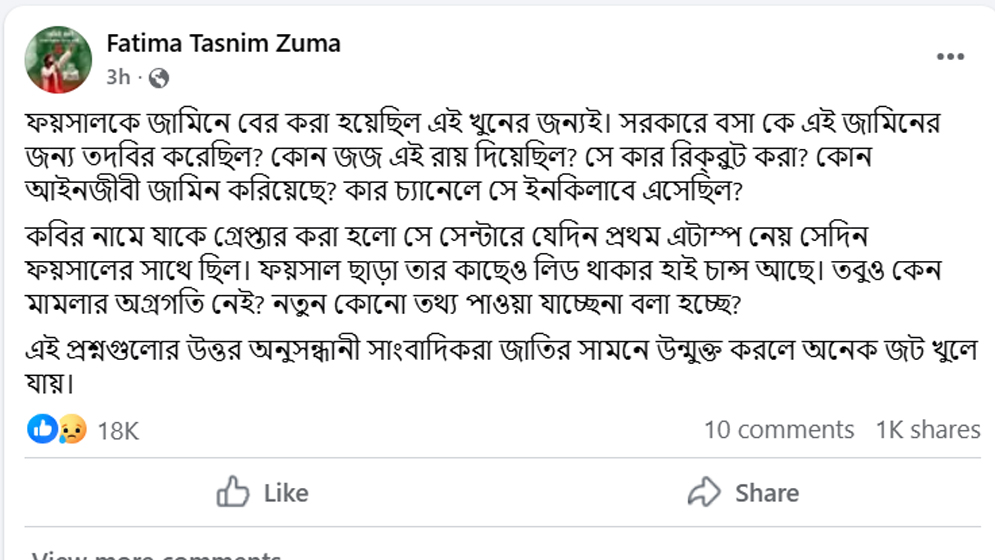Click the blue like reaction icon
The height and width of the screenshot is (560, 995).
tap(42, 430)
